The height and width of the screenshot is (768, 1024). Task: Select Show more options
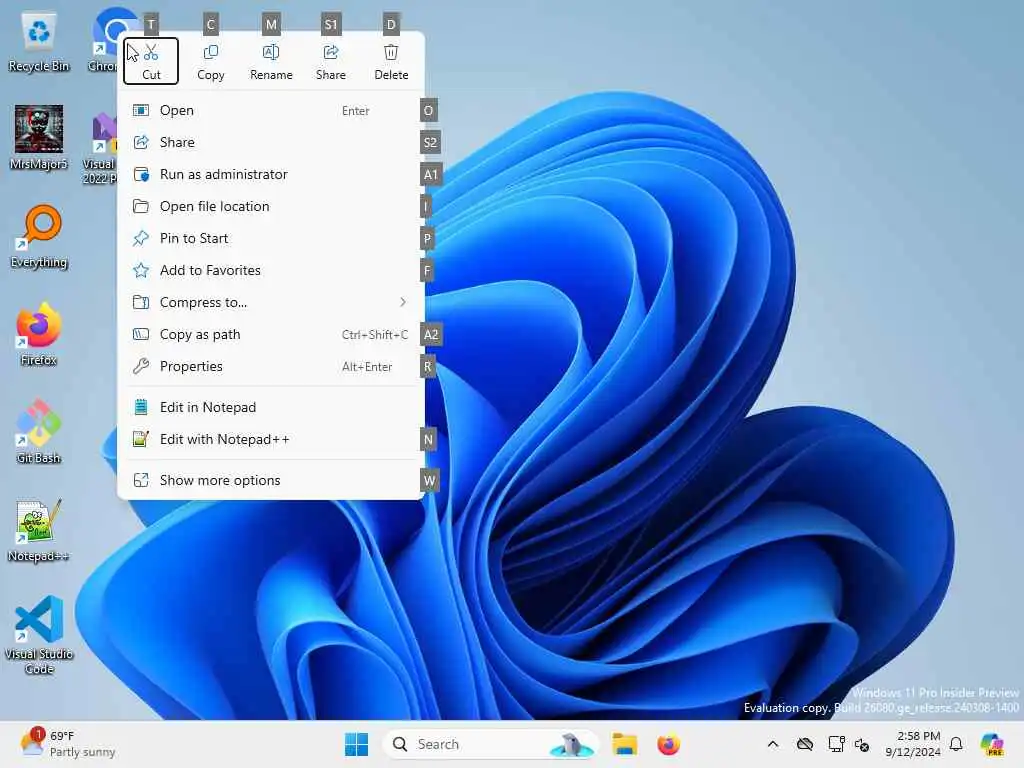click(271, 481)
